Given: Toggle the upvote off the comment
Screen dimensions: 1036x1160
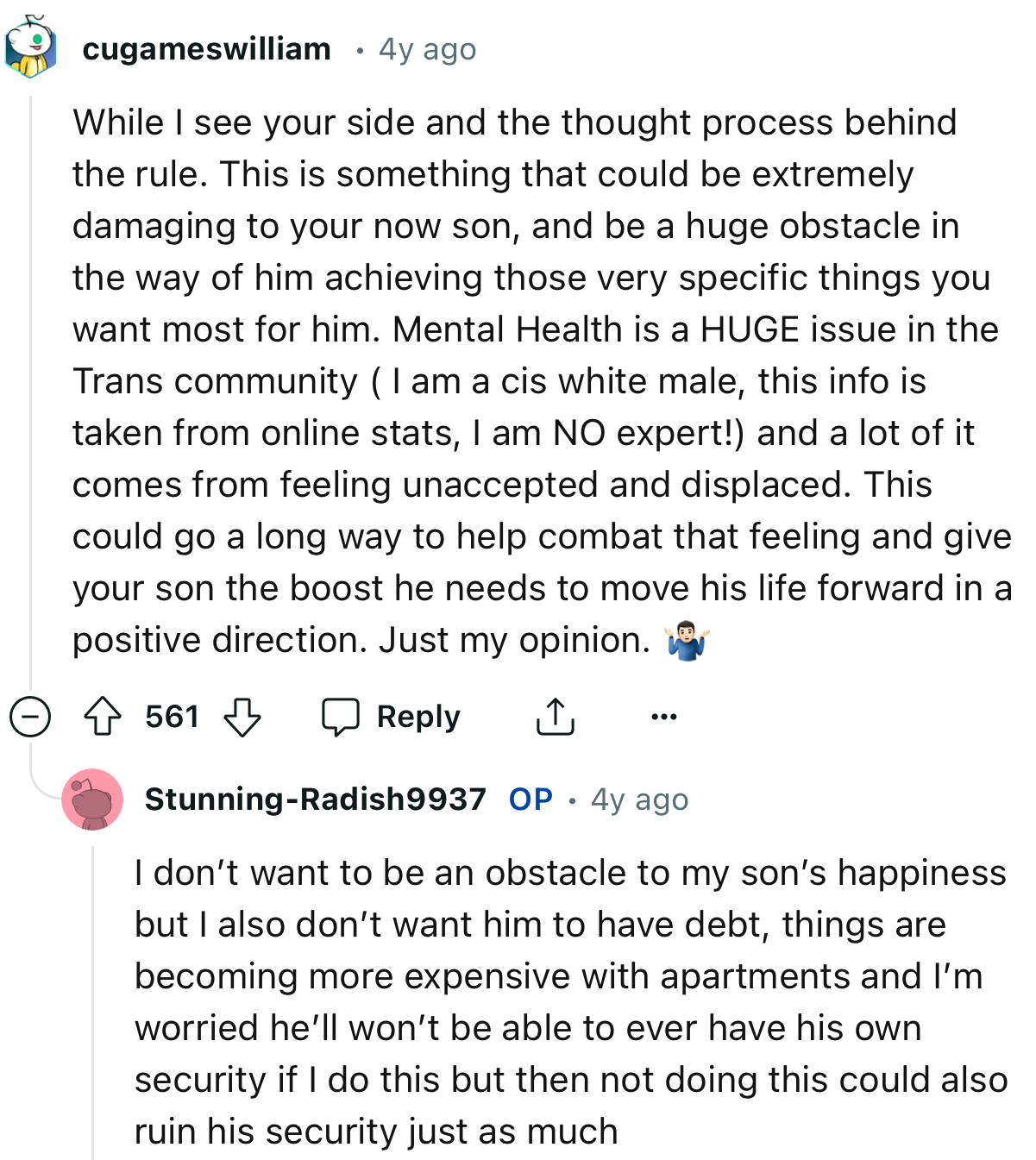Looking at the screenshot, I should point(104,716).
